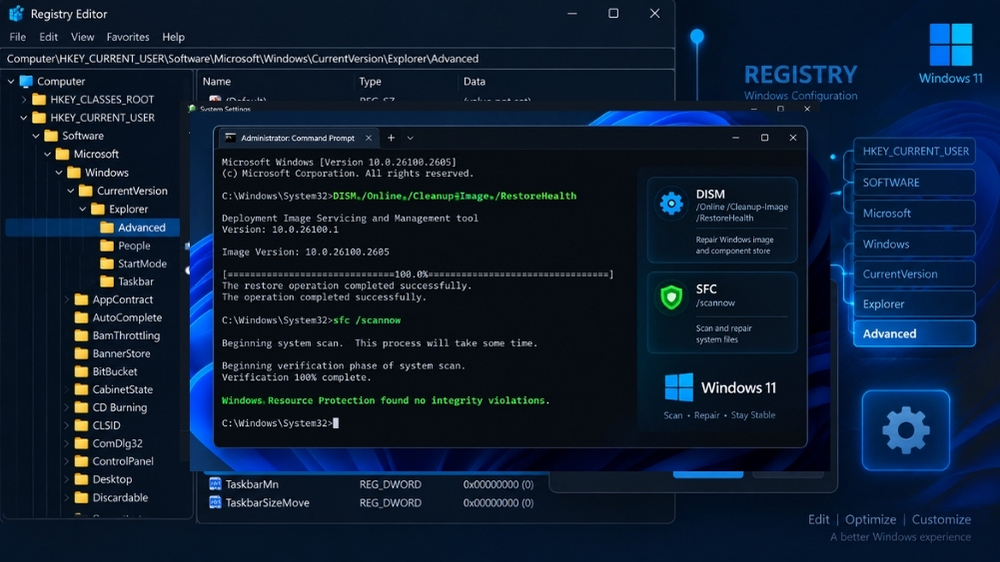Click the Windows 11 logo at top right

click(950, 45)
